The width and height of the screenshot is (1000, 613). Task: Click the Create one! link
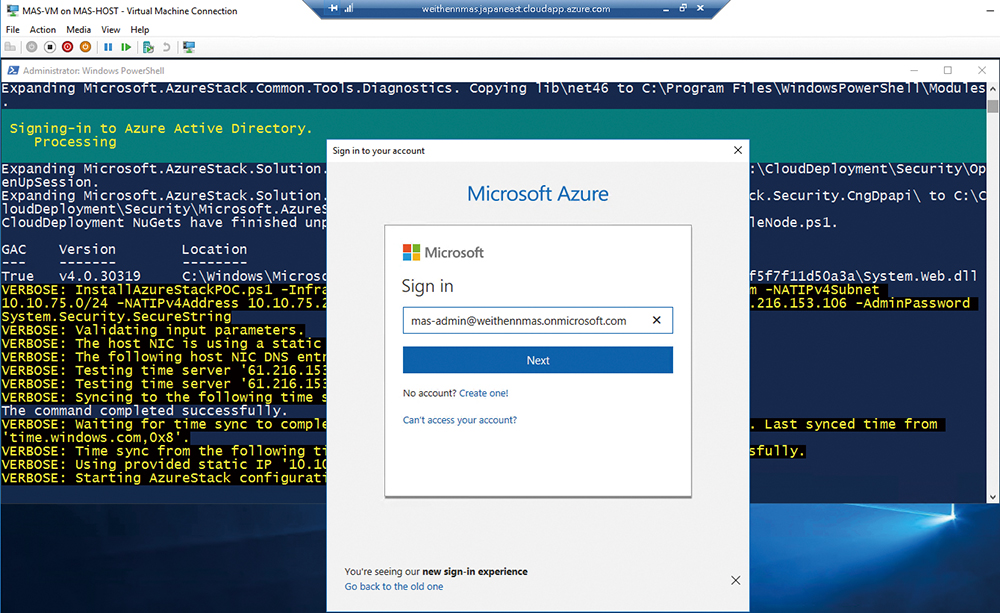(483, 394)
